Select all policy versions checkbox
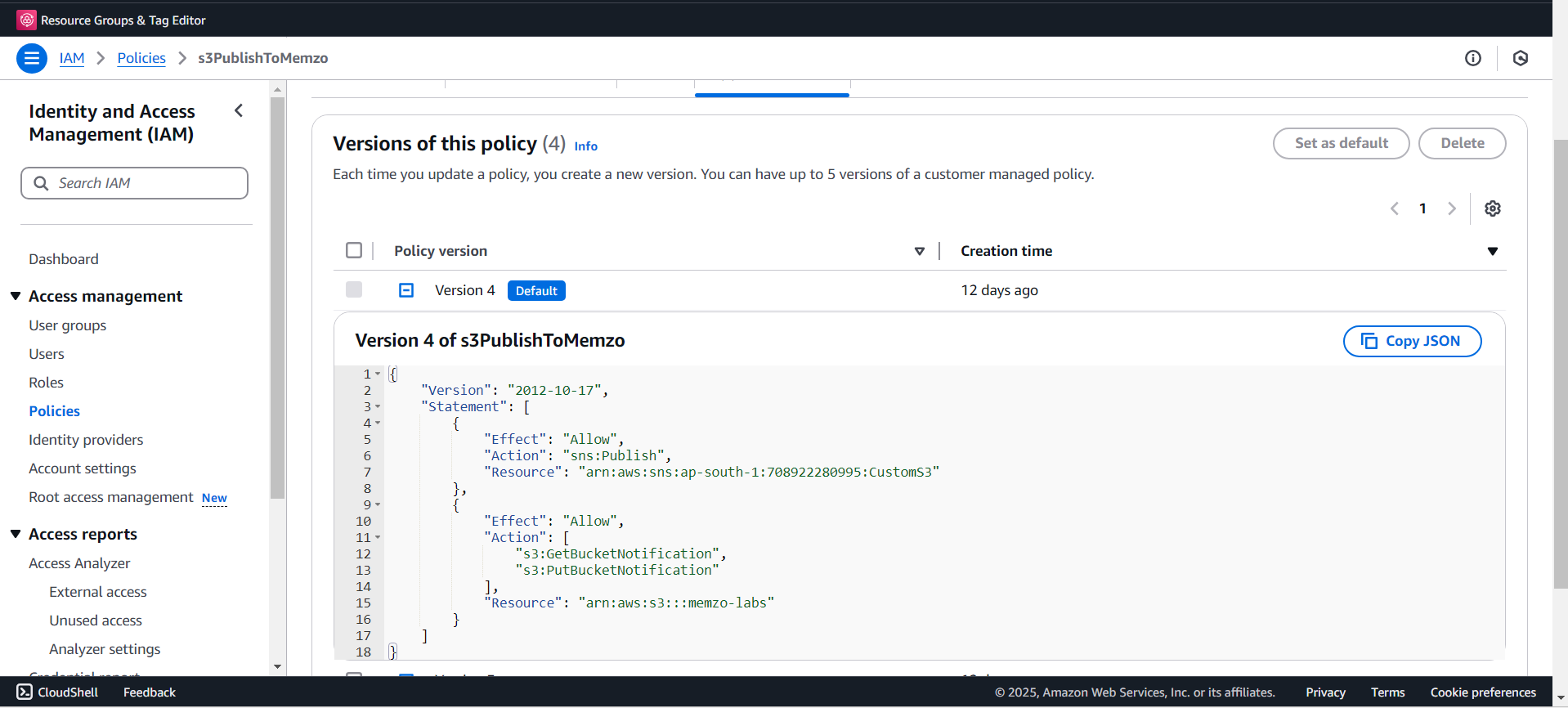 coord(354,250)
